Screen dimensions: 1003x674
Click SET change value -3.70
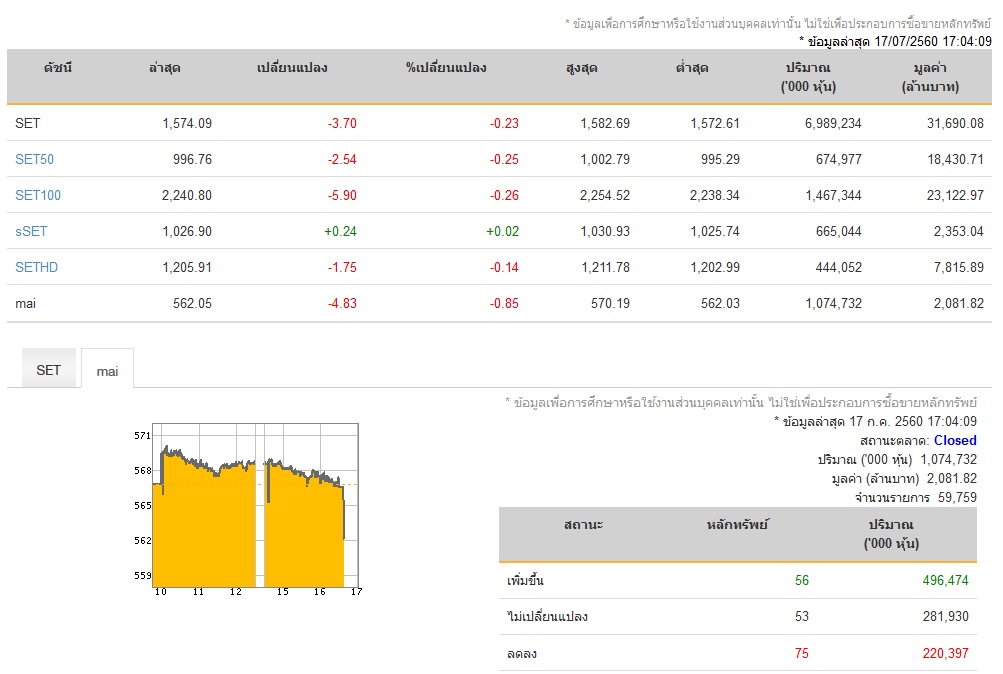point(342,123)
